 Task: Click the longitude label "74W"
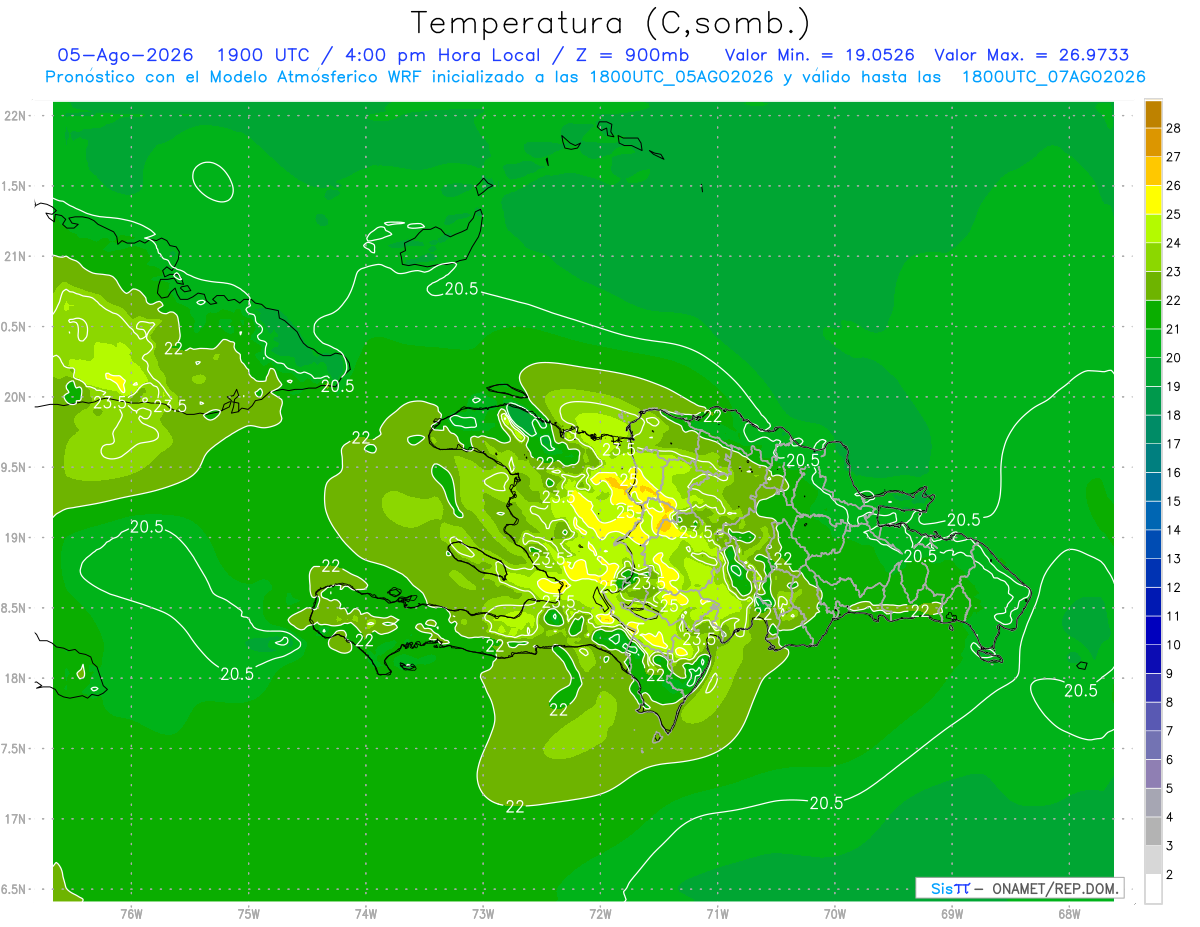coord(366,913)
